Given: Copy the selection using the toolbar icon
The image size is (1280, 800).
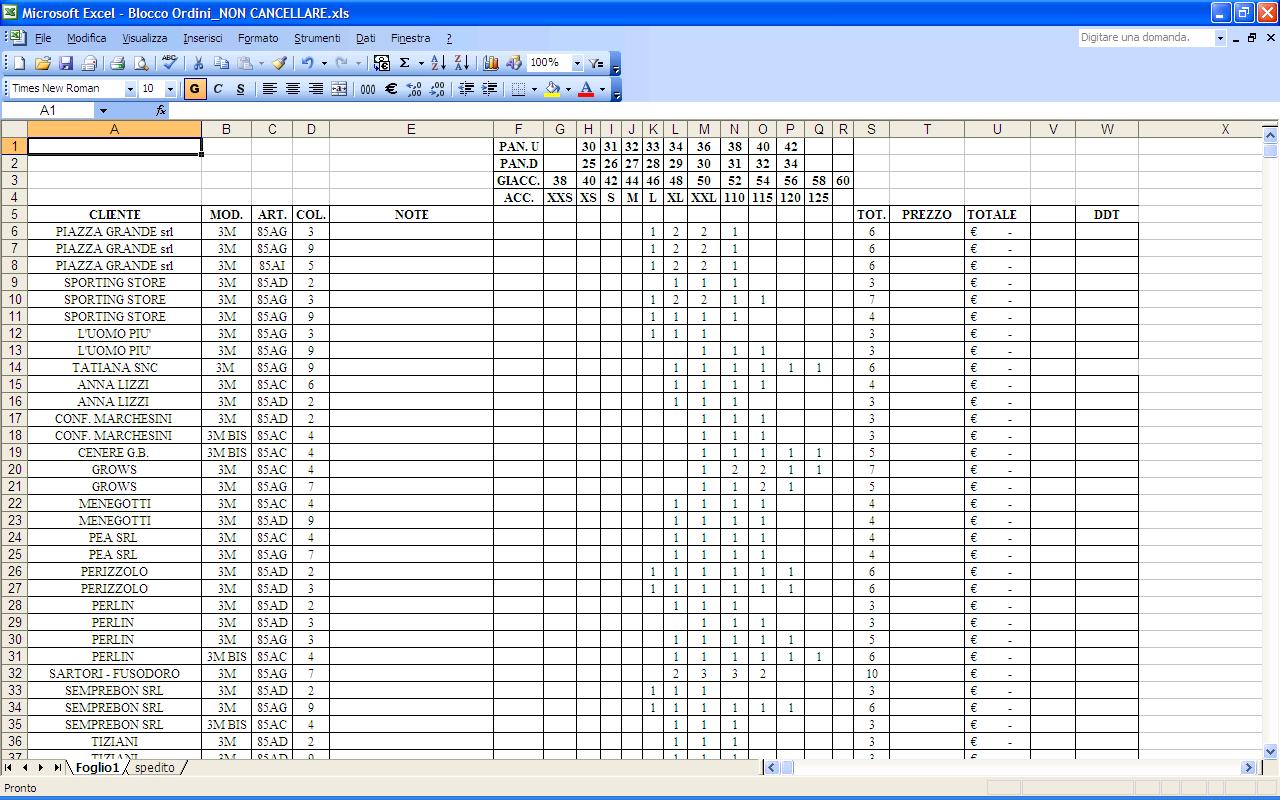Looking at the screenshot, I should coord(221,63).
